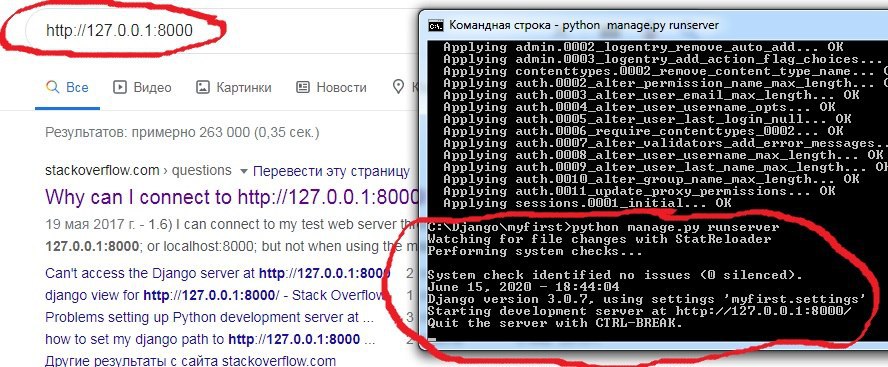
Task: Click 'Starting development server at' line
Action: click(x=639, y=311)
